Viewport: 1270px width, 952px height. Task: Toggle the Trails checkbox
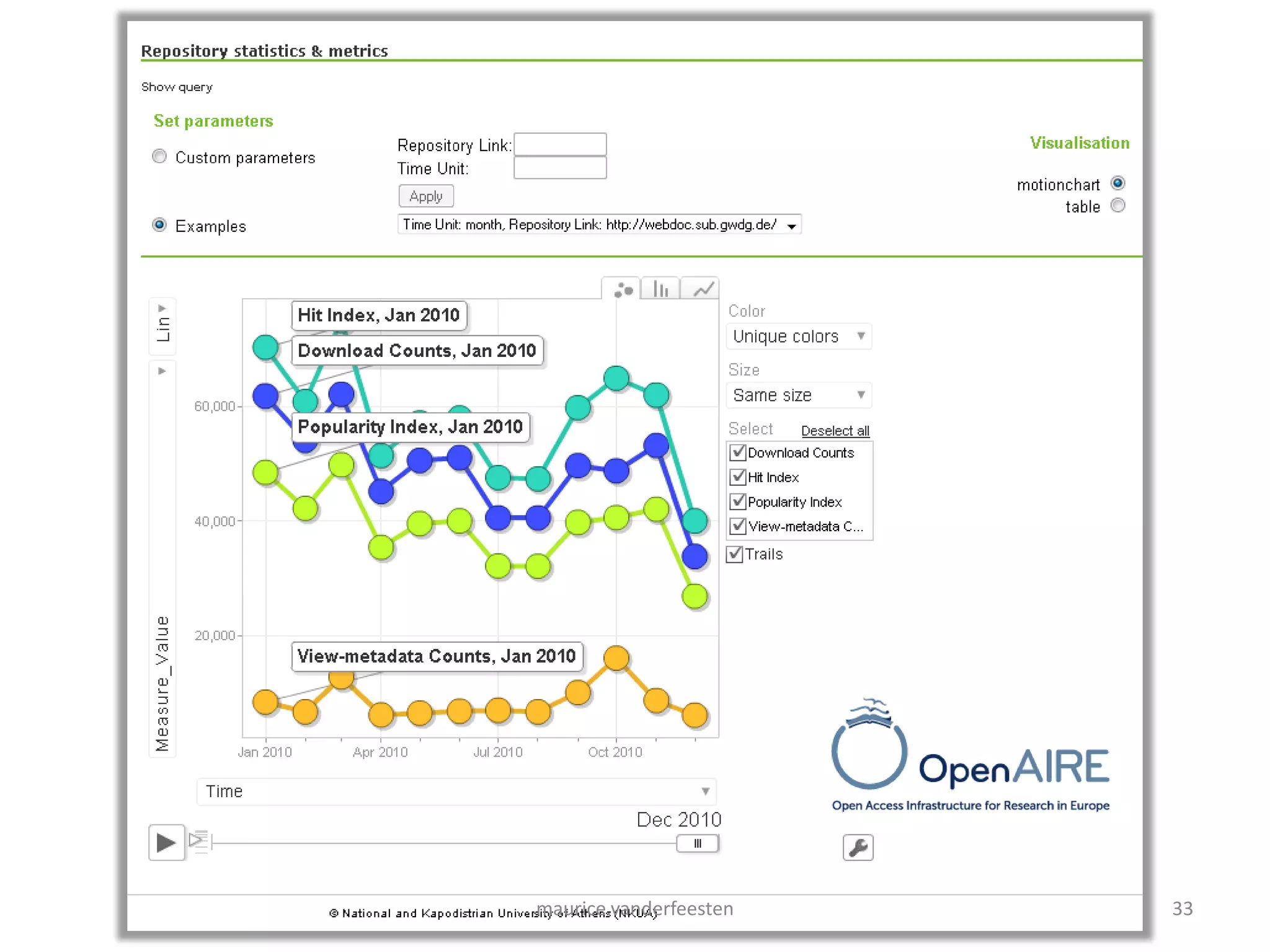click(735, 554)
